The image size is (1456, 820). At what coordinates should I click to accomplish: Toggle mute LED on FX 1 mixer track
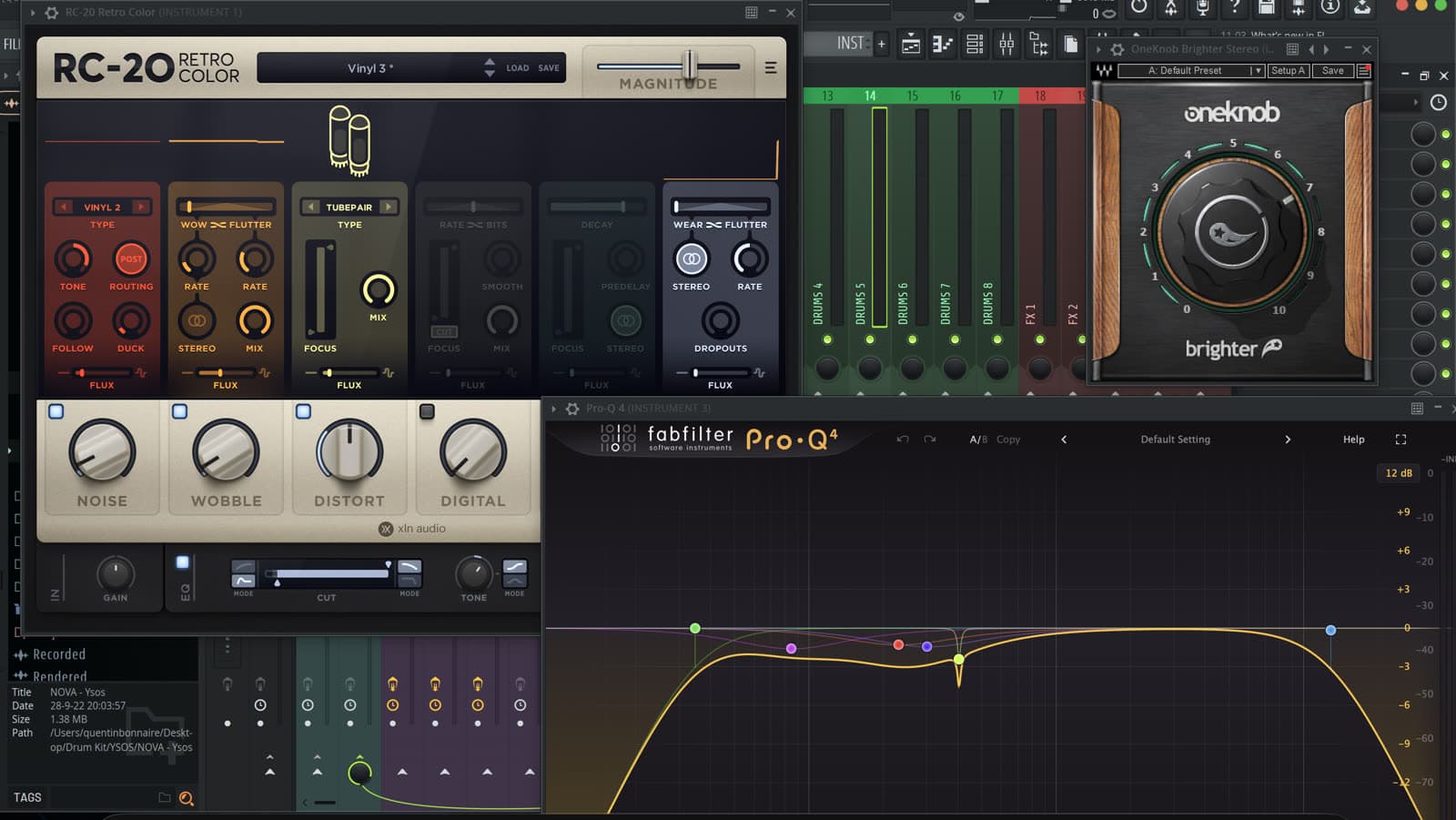click(x=1040, y=339)
